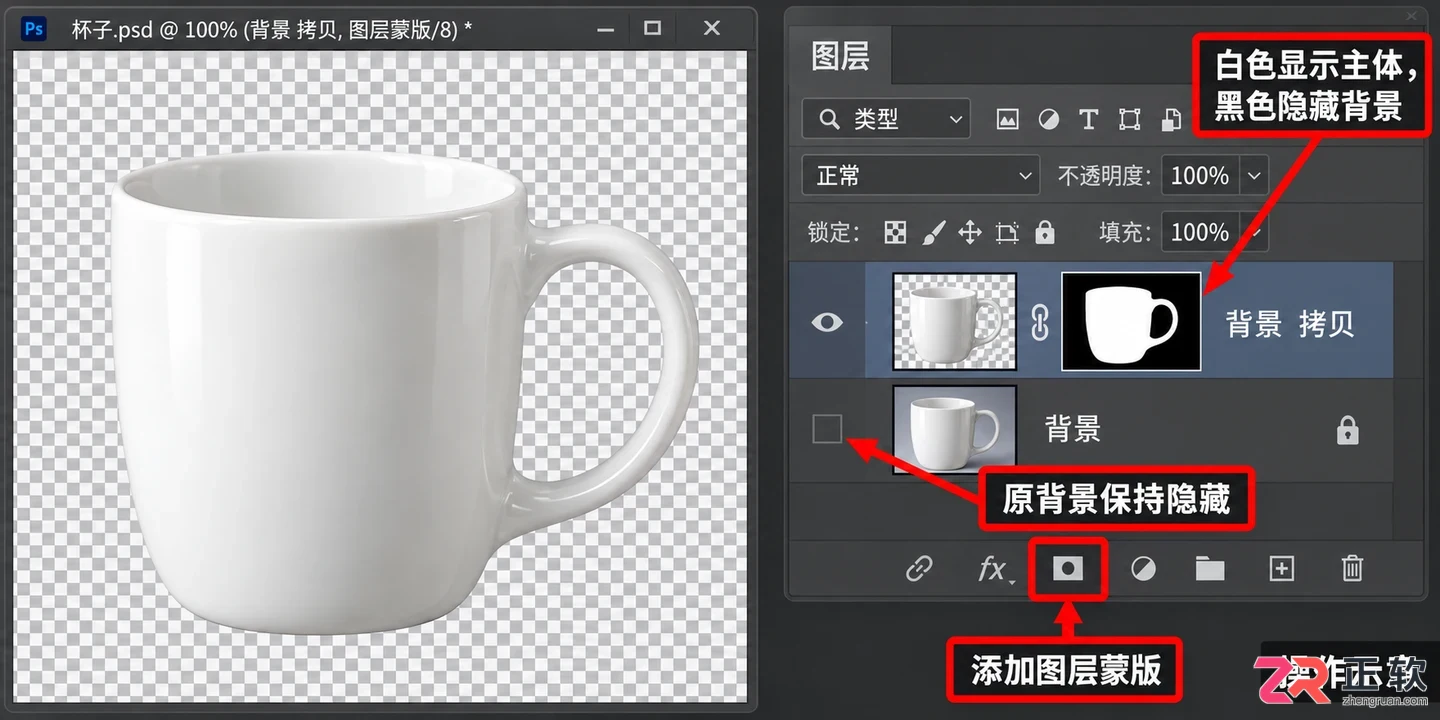
Task: Create a new layer plus icon
Action: (x=1281, y=569)
